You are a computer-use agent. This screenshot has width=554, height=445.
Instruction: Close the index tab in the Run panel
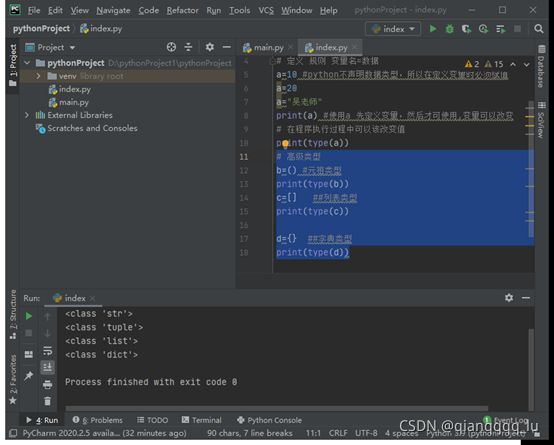pos(93,299)
